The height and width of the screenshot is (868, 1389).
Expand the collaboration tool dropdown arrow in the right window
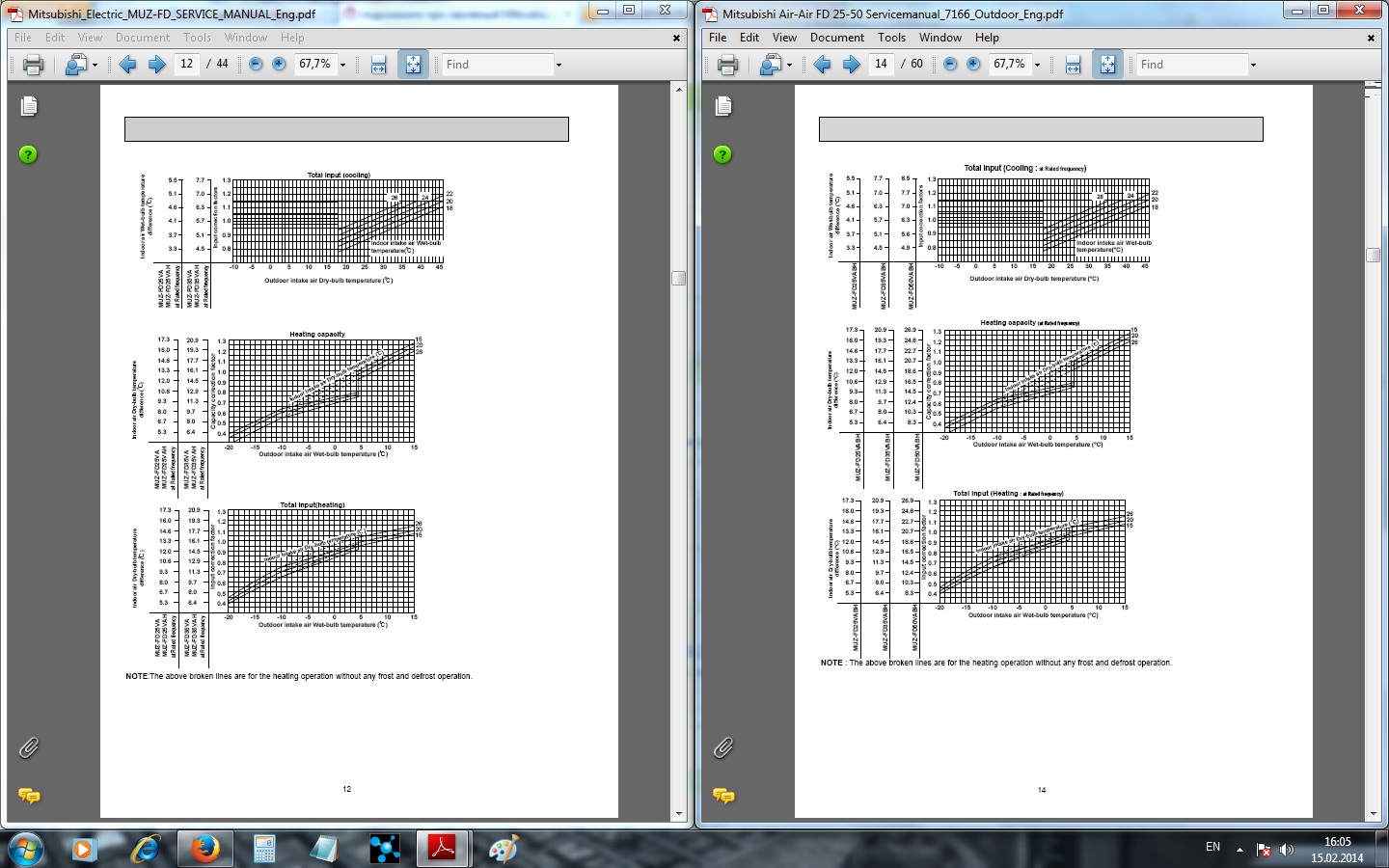pos(789,65)
